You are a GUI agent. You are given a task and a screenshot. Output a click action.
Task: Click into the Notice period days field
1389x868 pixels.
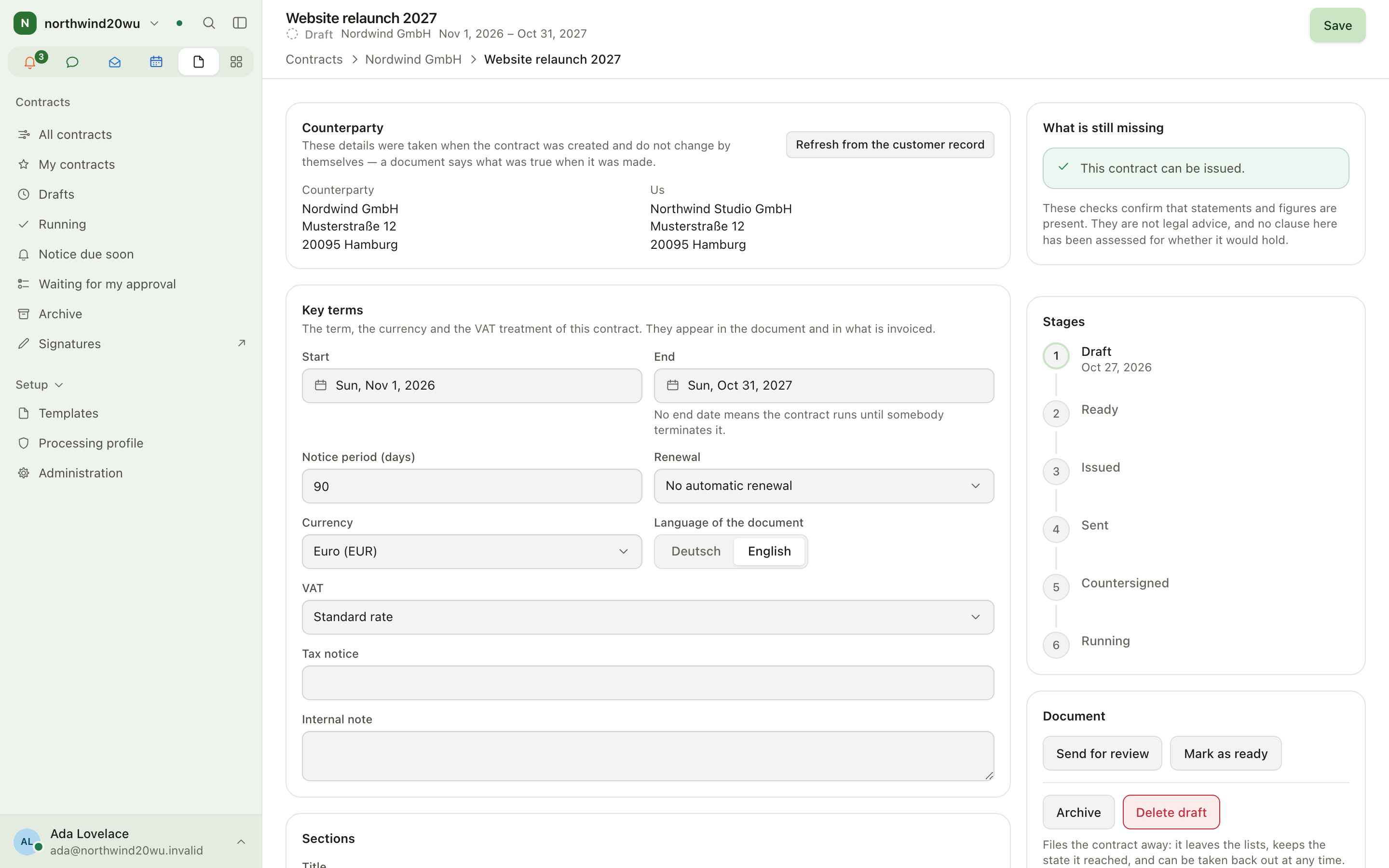472,486
